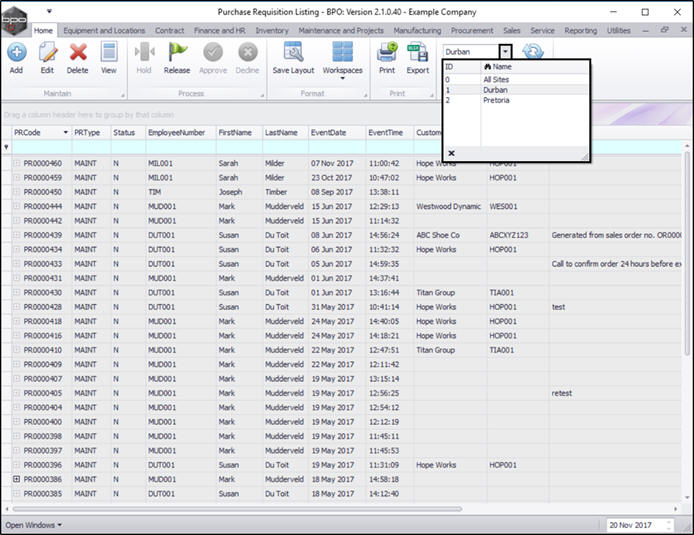Click the vertical scrollbar of the grid

tap(687, 252)
